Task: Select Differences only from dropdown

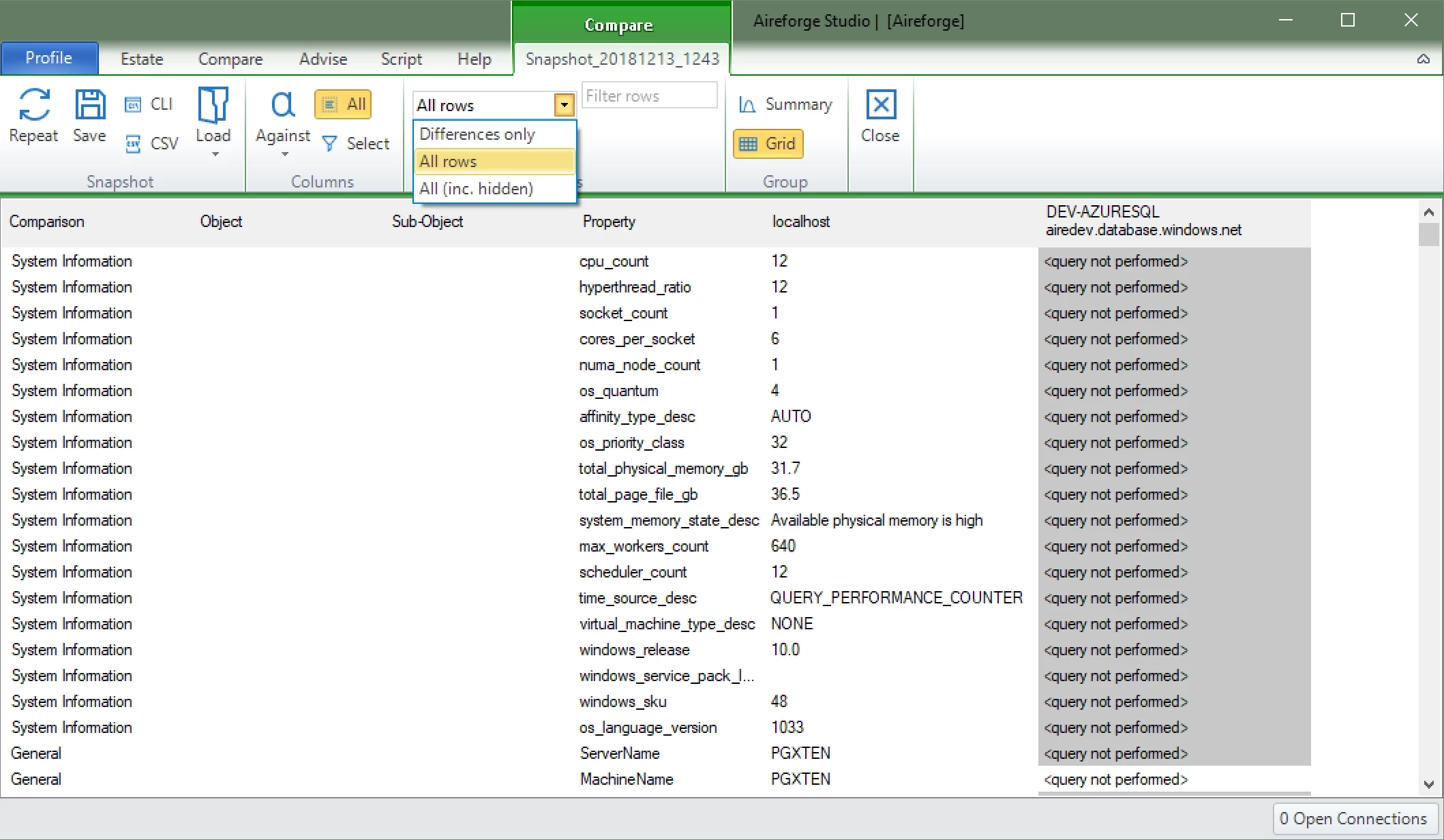Action: 477,133
